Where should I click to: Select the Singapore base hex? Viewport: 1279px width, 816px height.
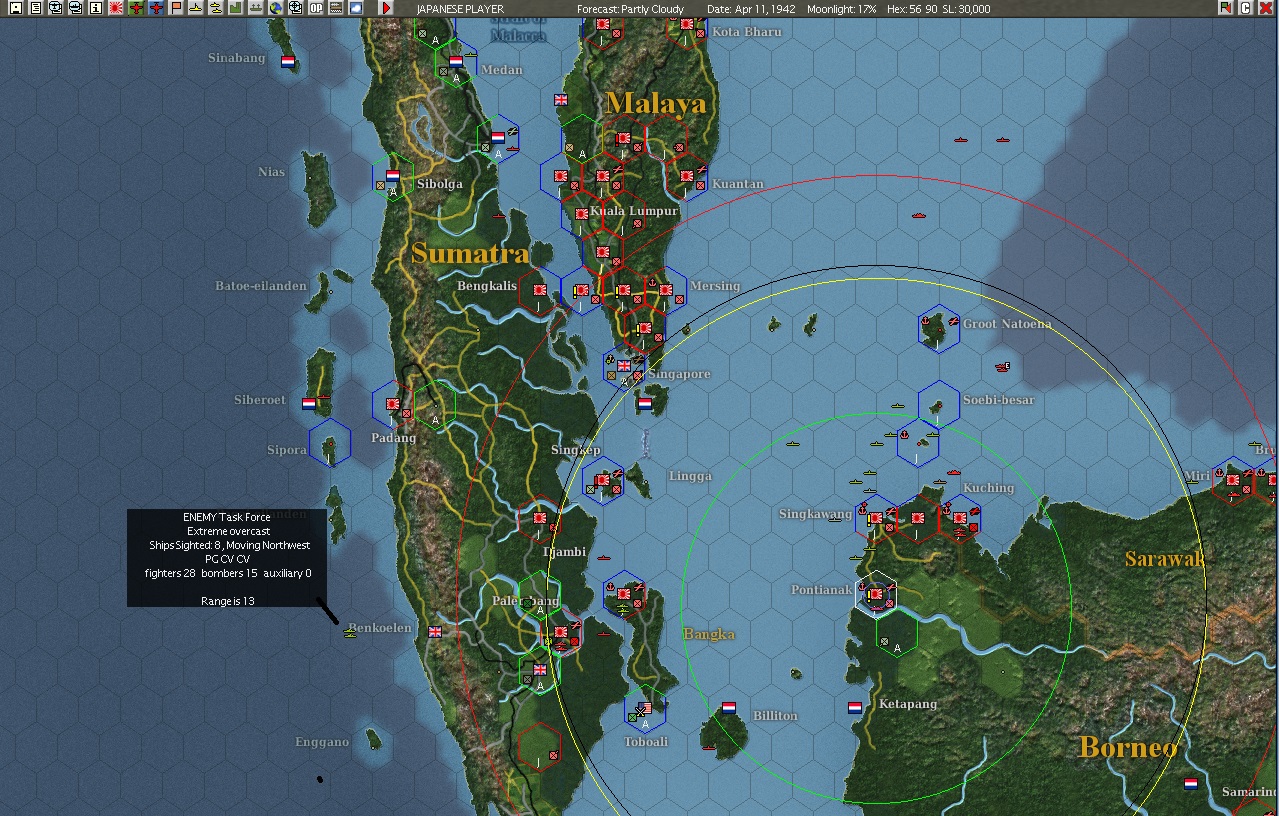(x=624, y=367)
